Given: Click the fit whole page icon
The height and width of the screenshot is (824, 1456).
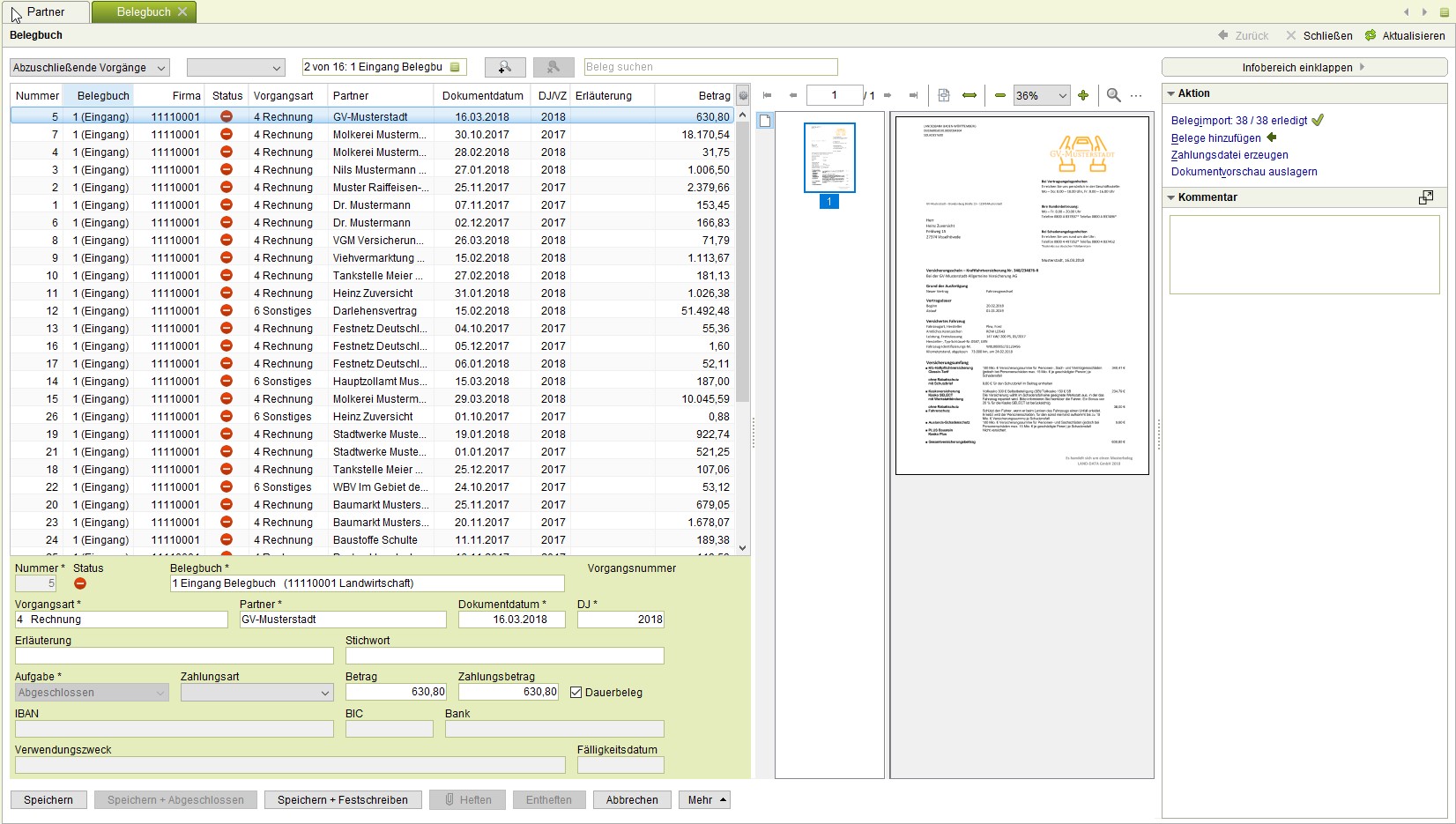Looking at the screenshot, I should click(943, 95).
